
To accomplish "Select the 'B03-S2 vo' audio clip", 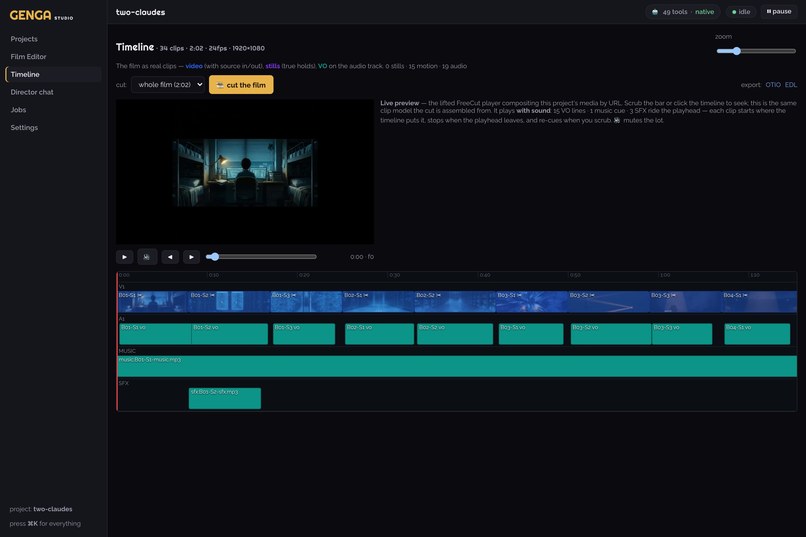I will point(611,334).
